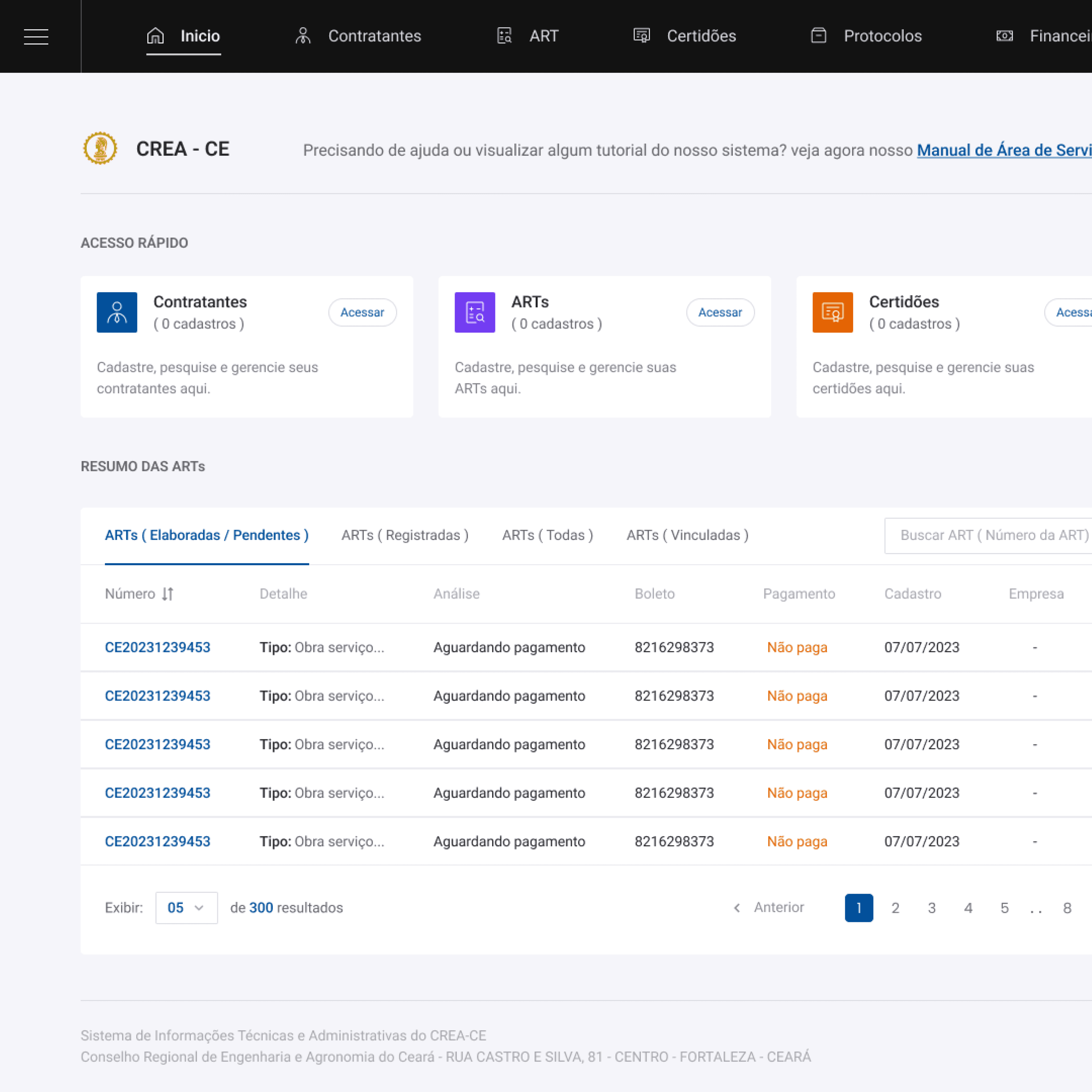The height and width of the screenshot is (1092, 1092).
Task: Click Acessar on the ARTs card
Action: 720,312
